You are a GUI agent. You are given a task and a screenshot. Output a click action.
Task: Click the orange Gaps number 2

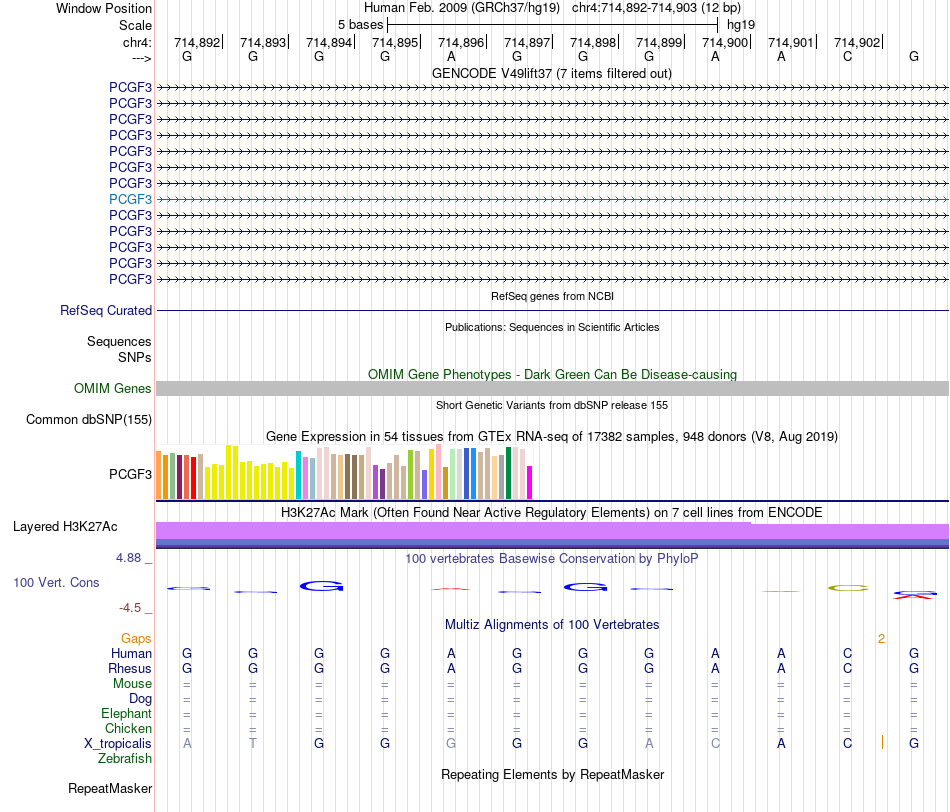click(882, 639)
